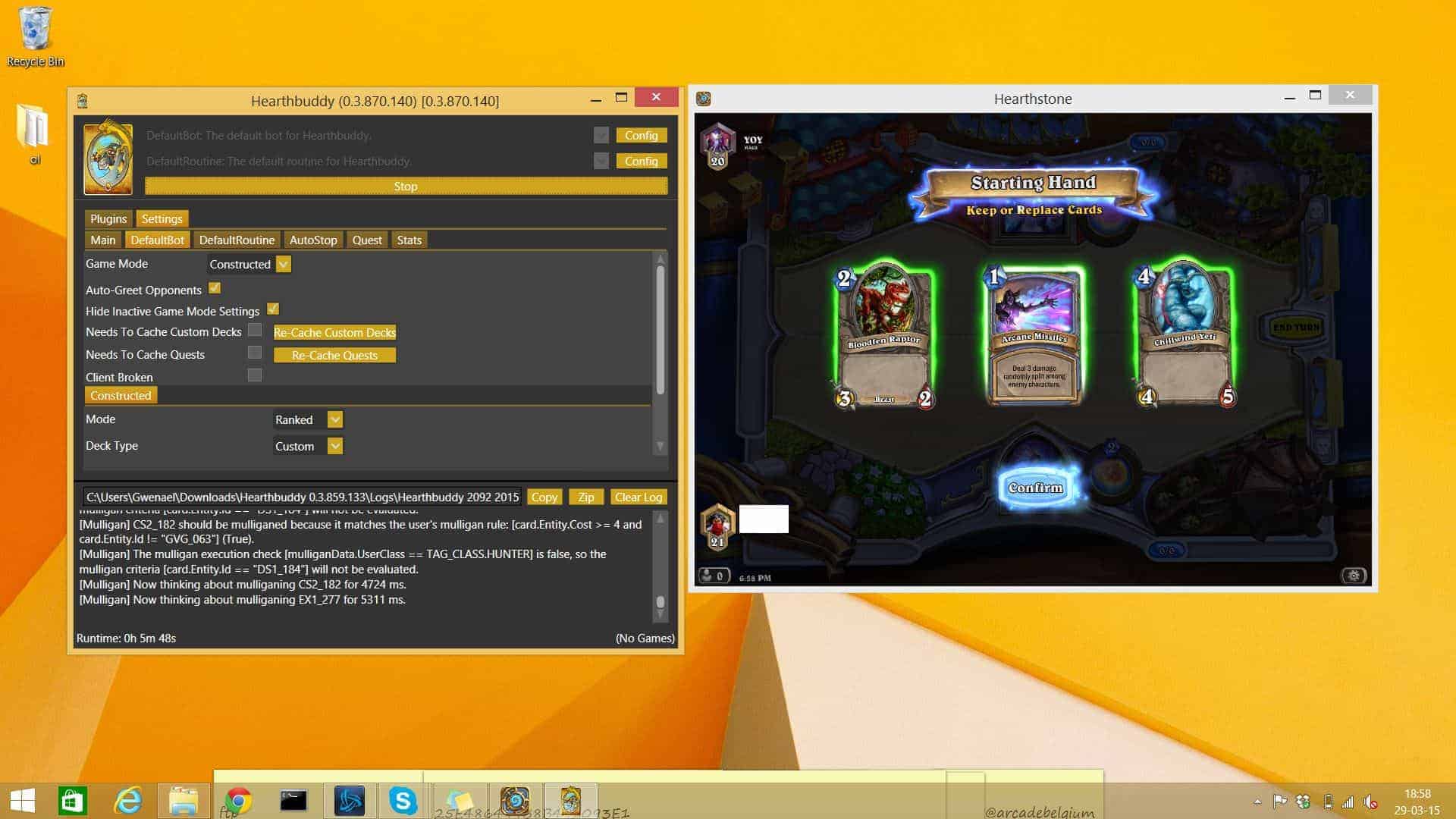Click the Hearthstone taskbar icon
1456x819 pixels.
point(515,801)
